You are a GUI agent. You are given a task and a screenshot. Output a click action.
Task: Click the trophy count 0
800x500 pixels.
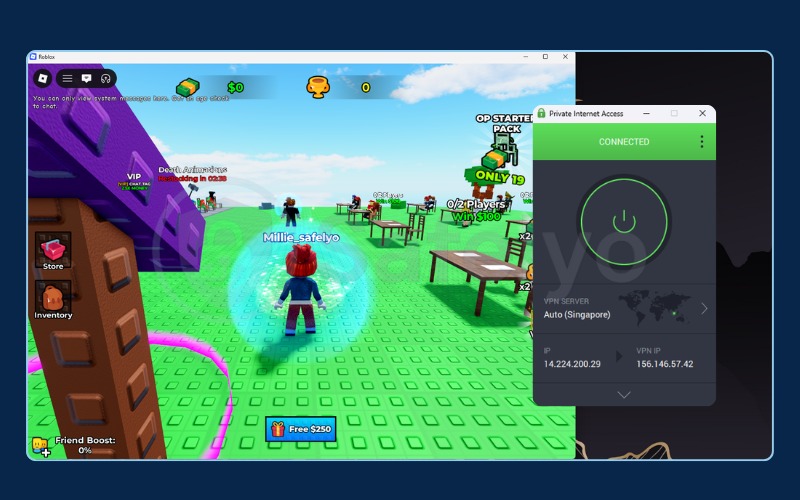(365, 88)
